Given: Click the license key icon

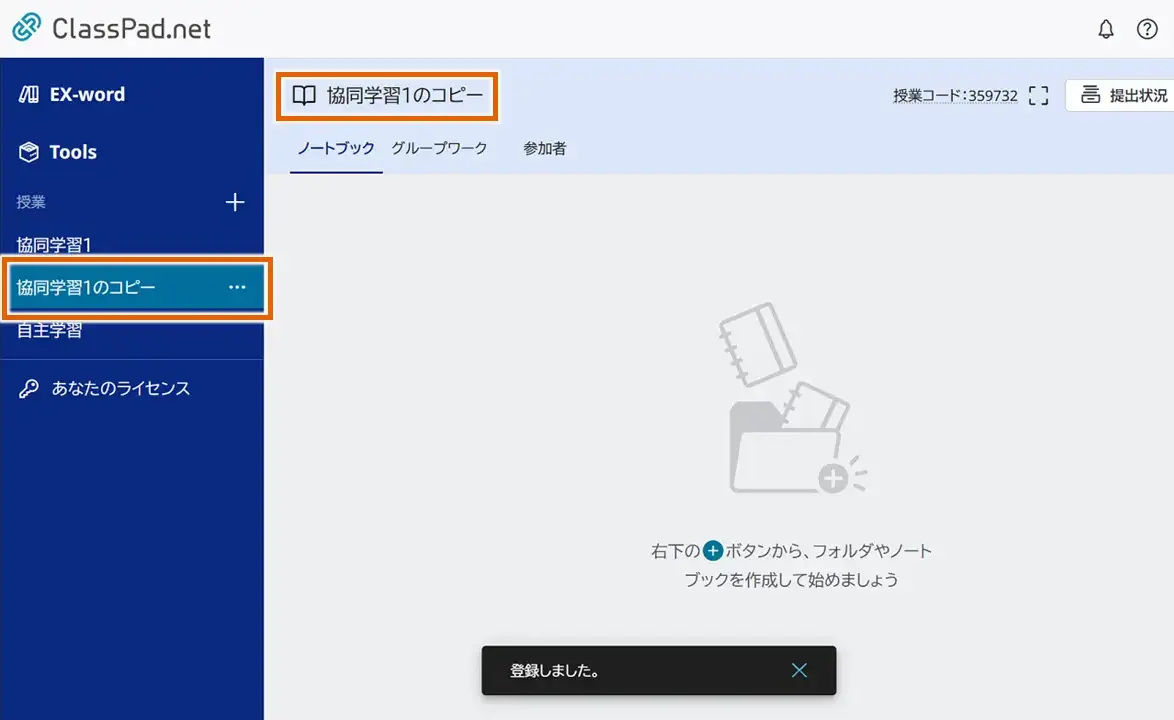Looking at the screenshot, I should pos(29,389).
